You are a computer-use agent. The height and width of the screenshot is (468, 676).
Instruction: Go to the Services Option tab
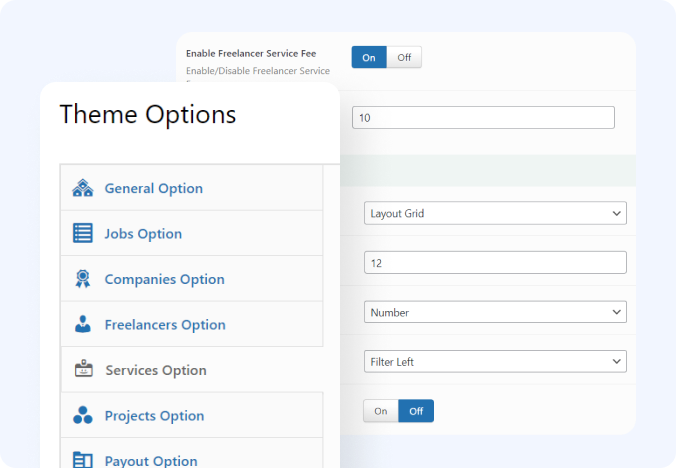pyautogui.click(x=192, y=370)
